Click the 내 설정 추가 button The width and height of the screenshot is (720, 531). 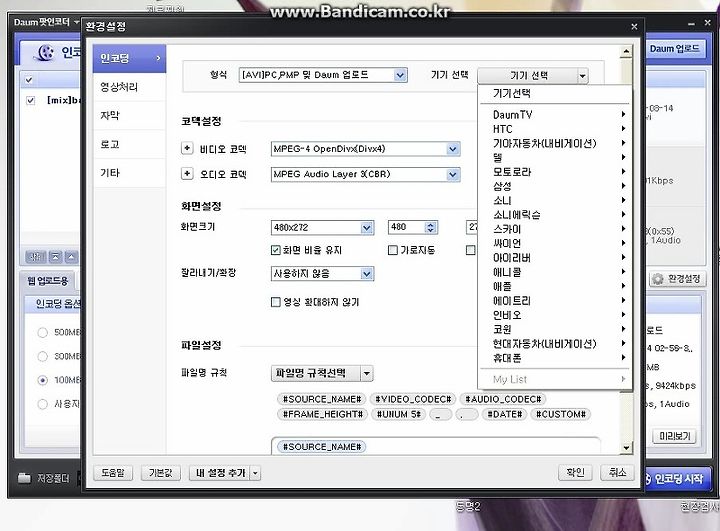(220, 473)
